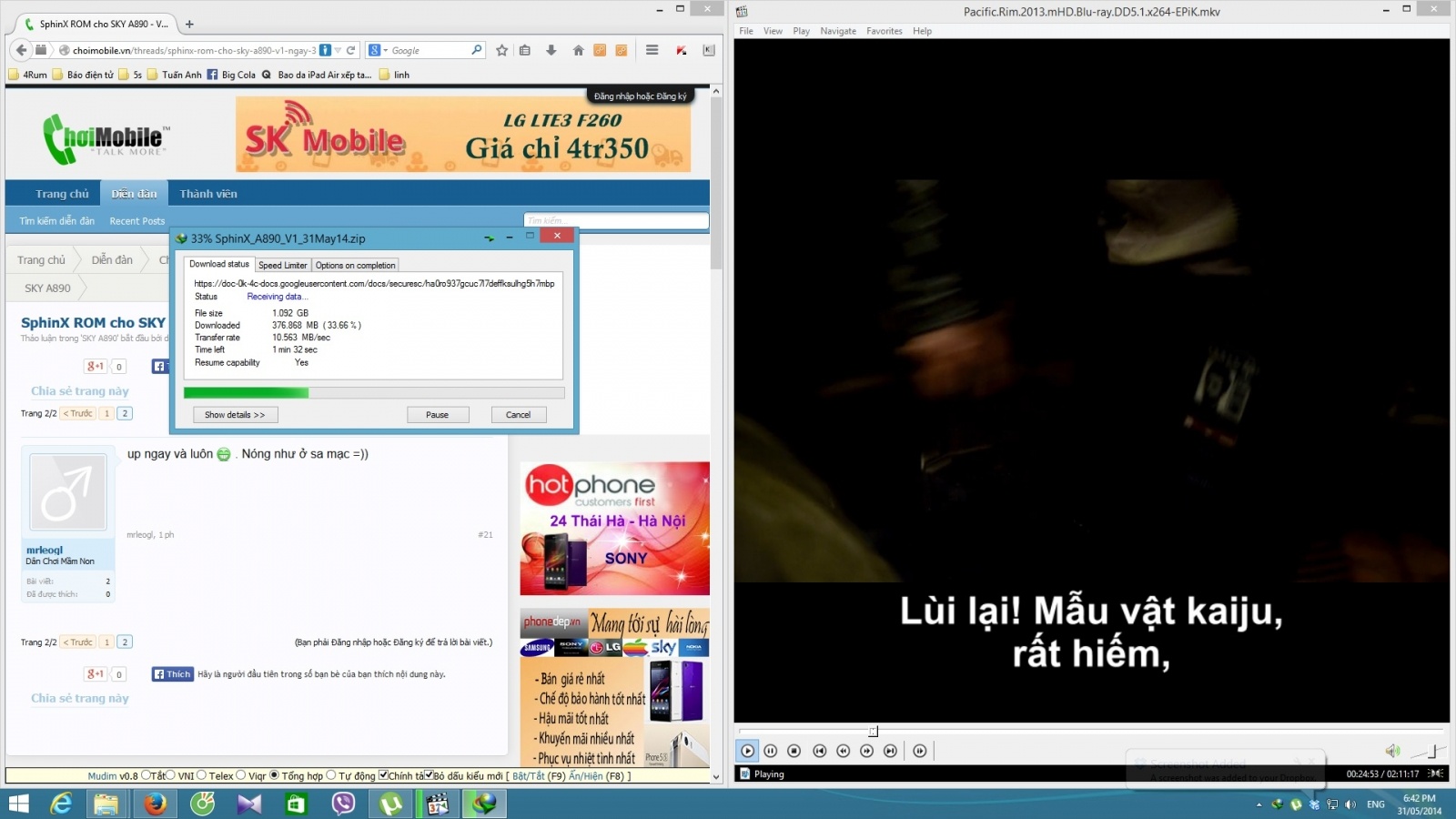The image size is (1456, 819).
Task: Open the Navigate menu in media player
Action: (838, 31)
